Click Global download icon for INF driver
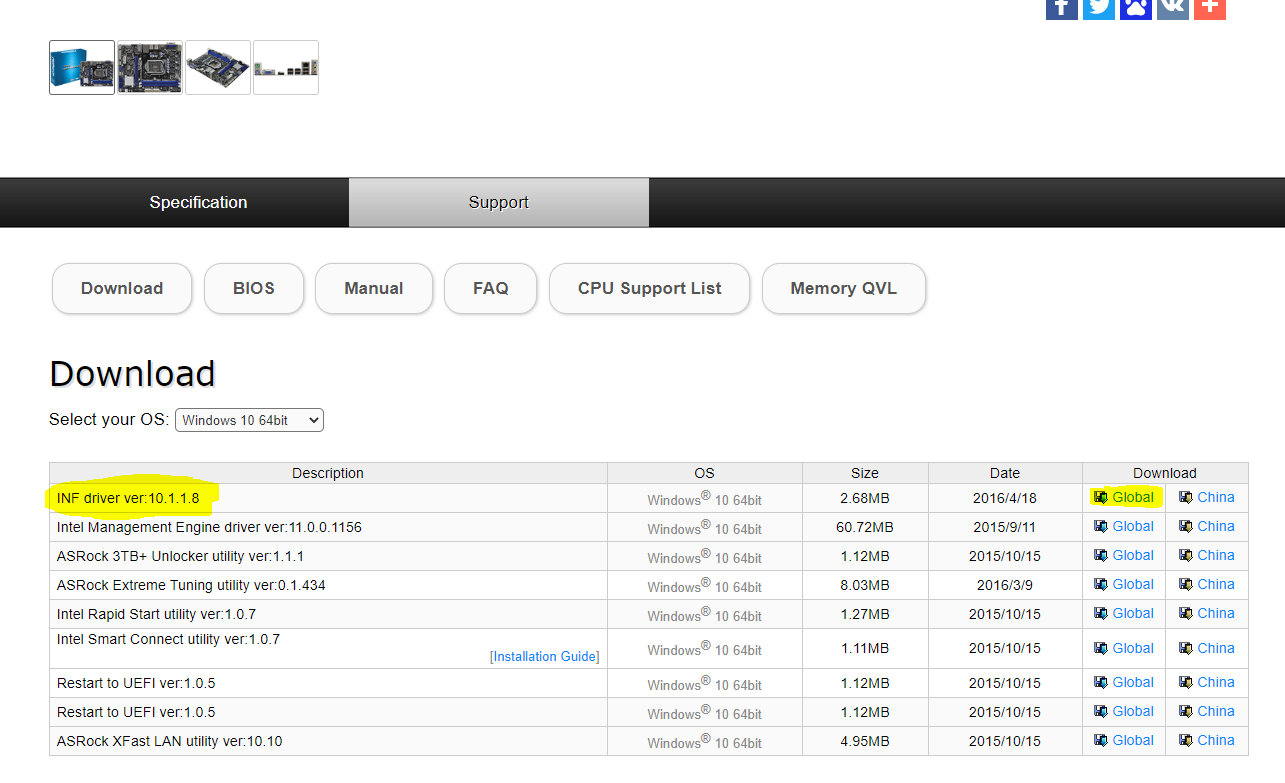This screenshot has width=1285, height=783. click(x=1101, y=497)
